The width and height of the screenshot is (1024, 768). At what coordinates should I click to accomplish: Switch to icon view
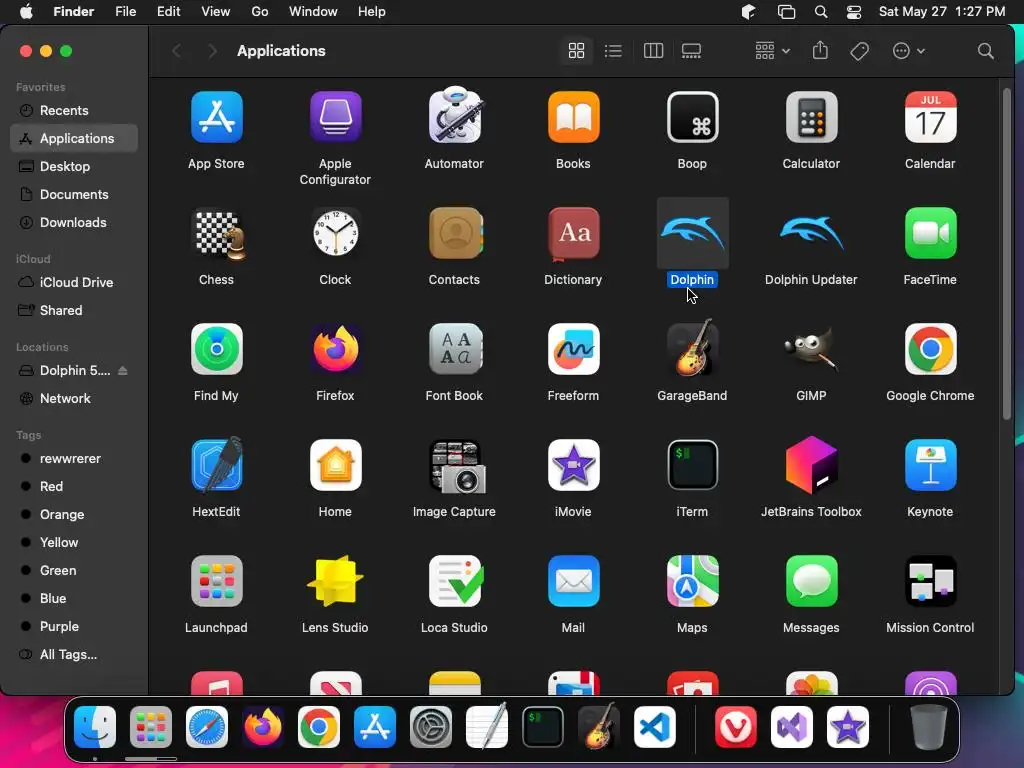(576, 51)
